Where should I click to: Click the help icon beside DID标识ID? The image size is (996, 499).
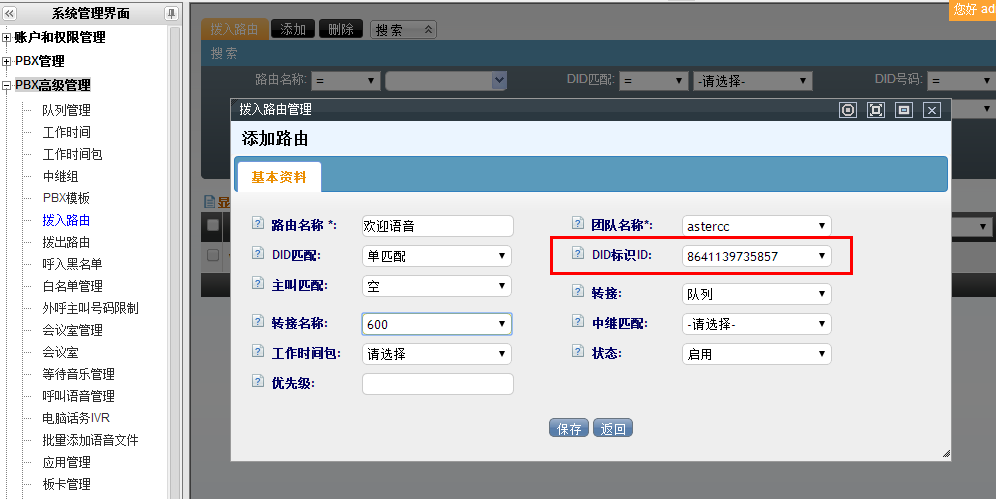(x=577, y=254)
